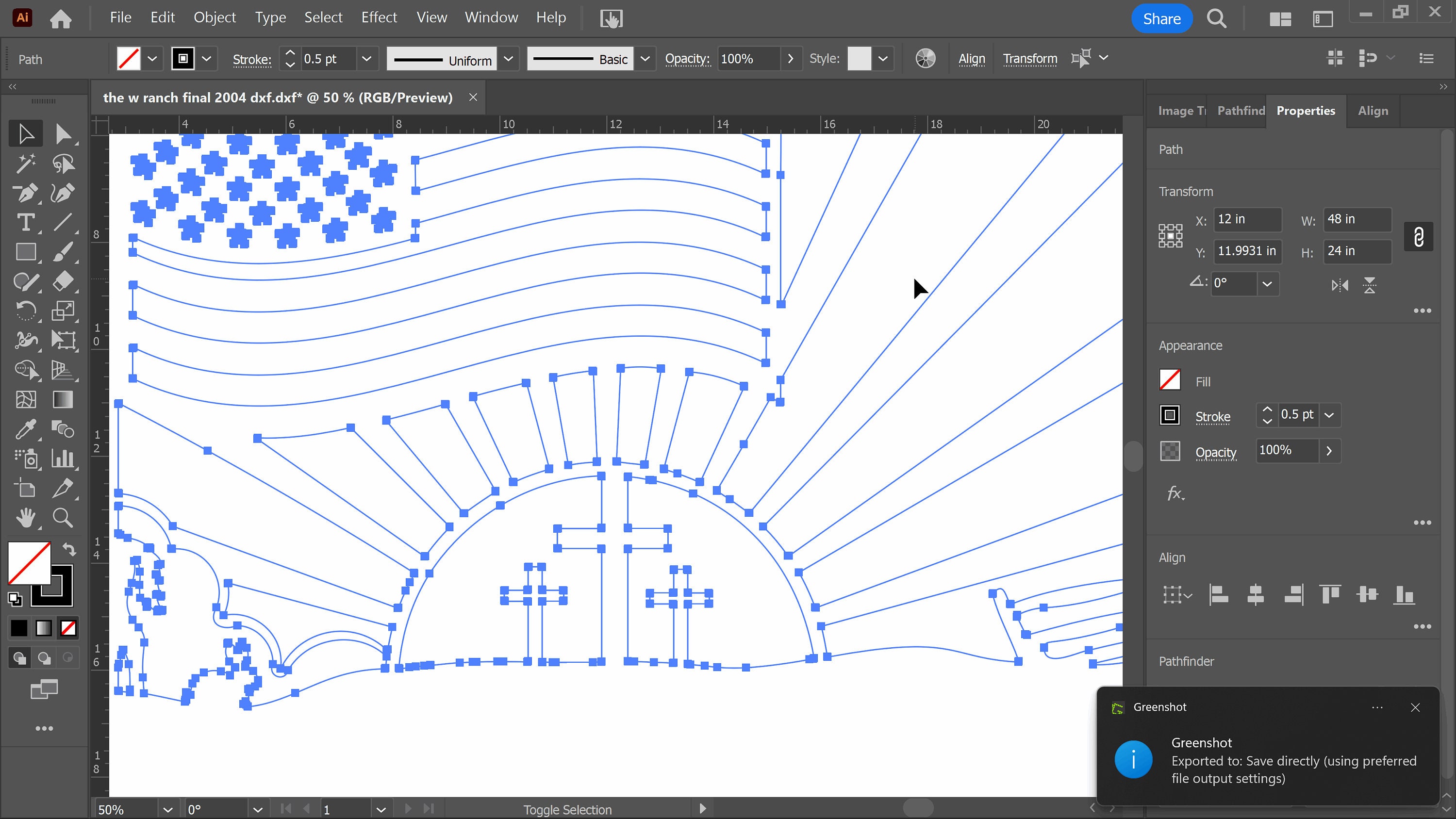This screenshot has height=819, width=1456.
Task: Click the Share button
Action: pyautogui.click(x=1161, y=17)
